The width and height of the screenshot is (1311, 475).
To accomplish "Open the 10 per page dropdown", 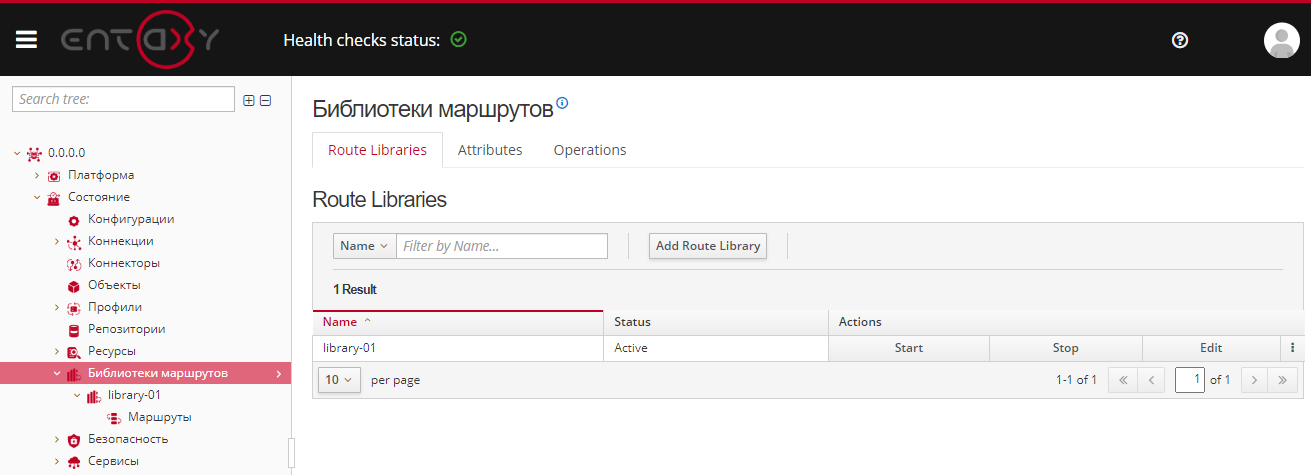I will pos(339,380).
